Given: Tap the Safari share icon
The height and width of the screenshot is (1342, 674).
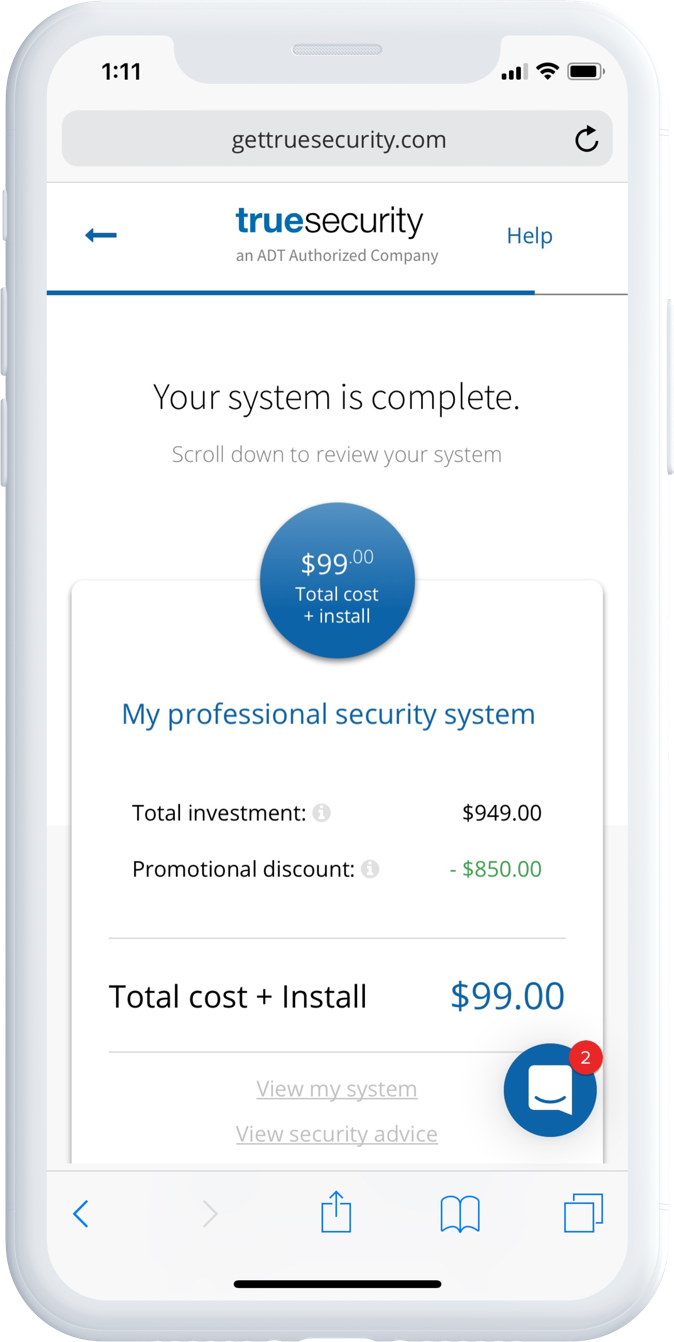Looking at the screenshot, I should (x=336, y=1212).
